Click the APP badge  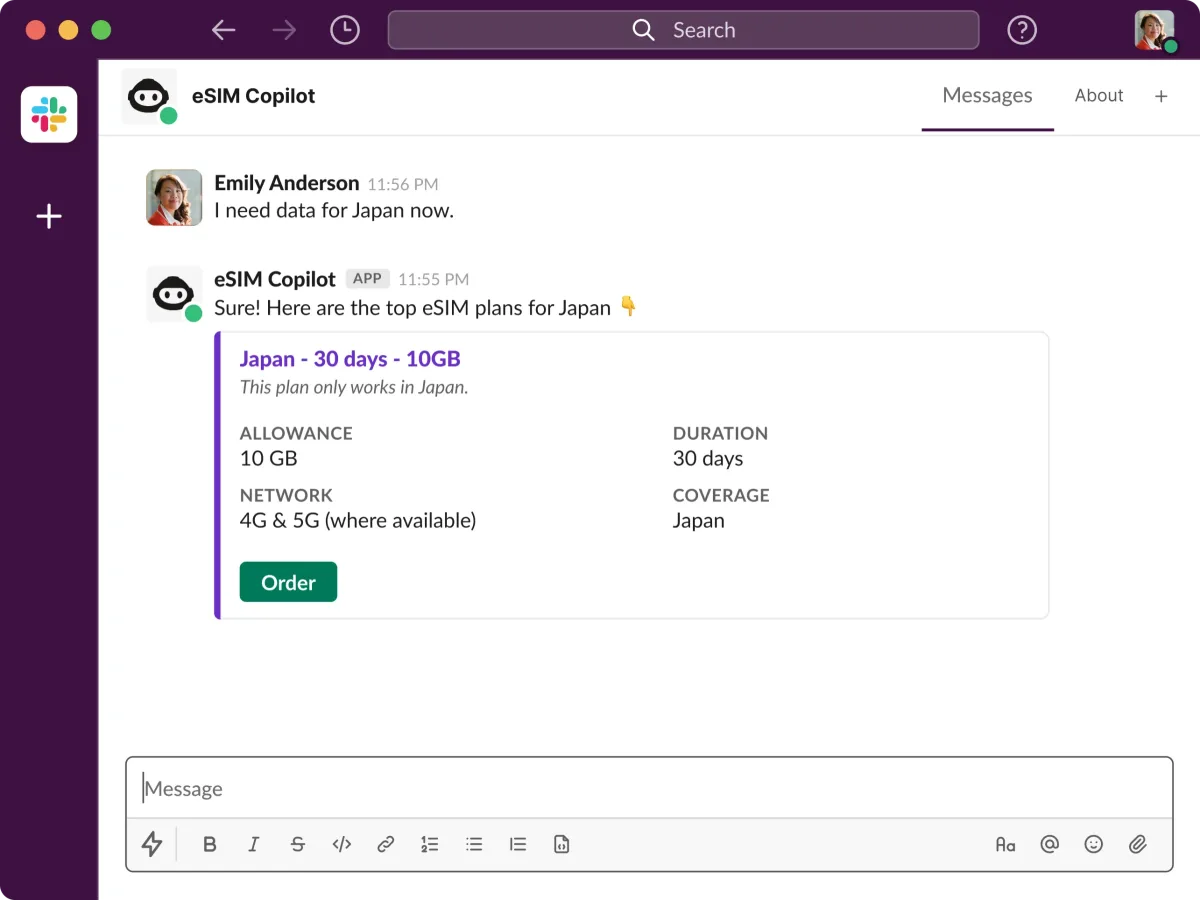367,279
